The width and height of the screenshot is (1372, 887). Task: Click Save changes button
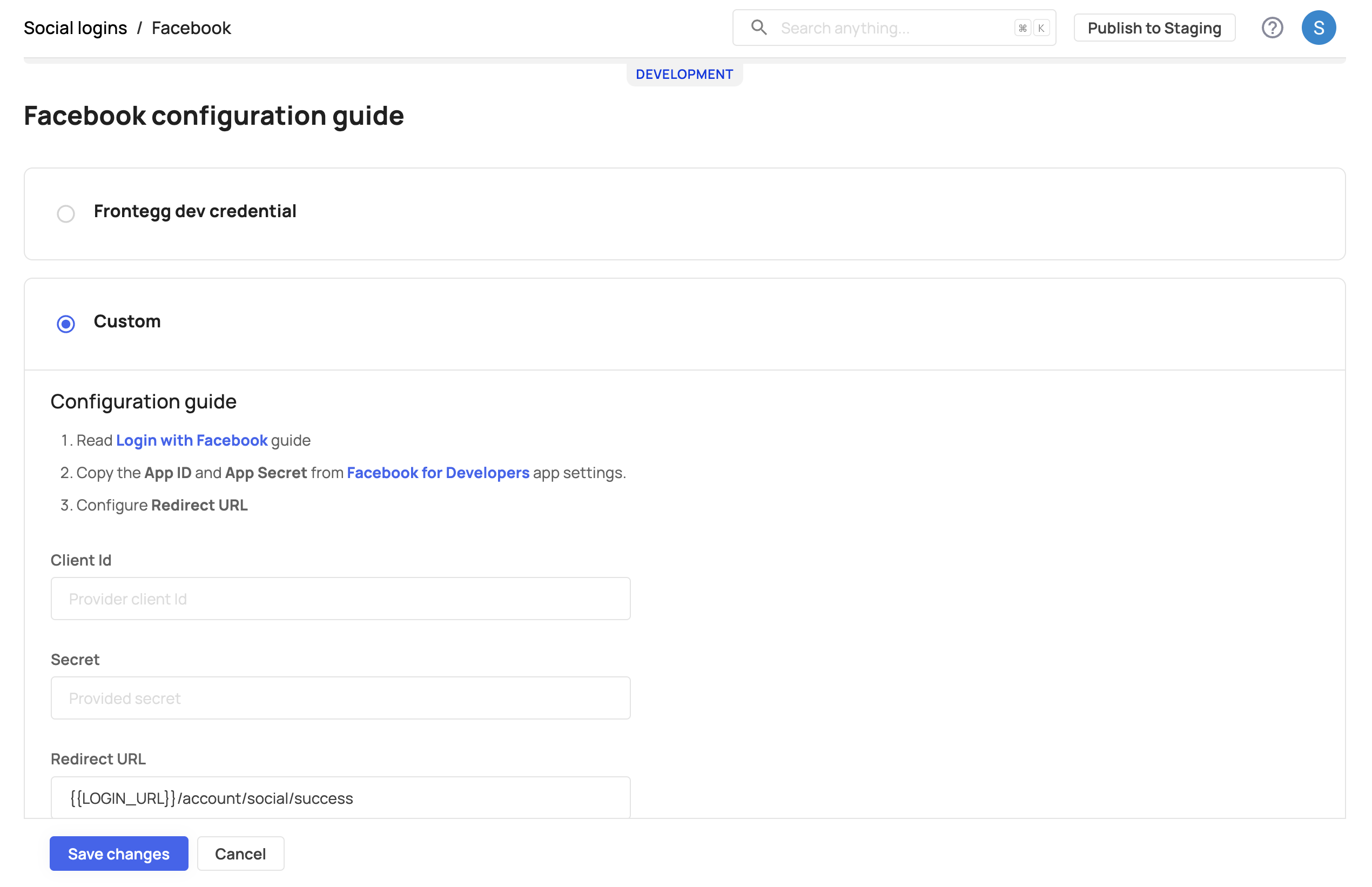point(119,853)
